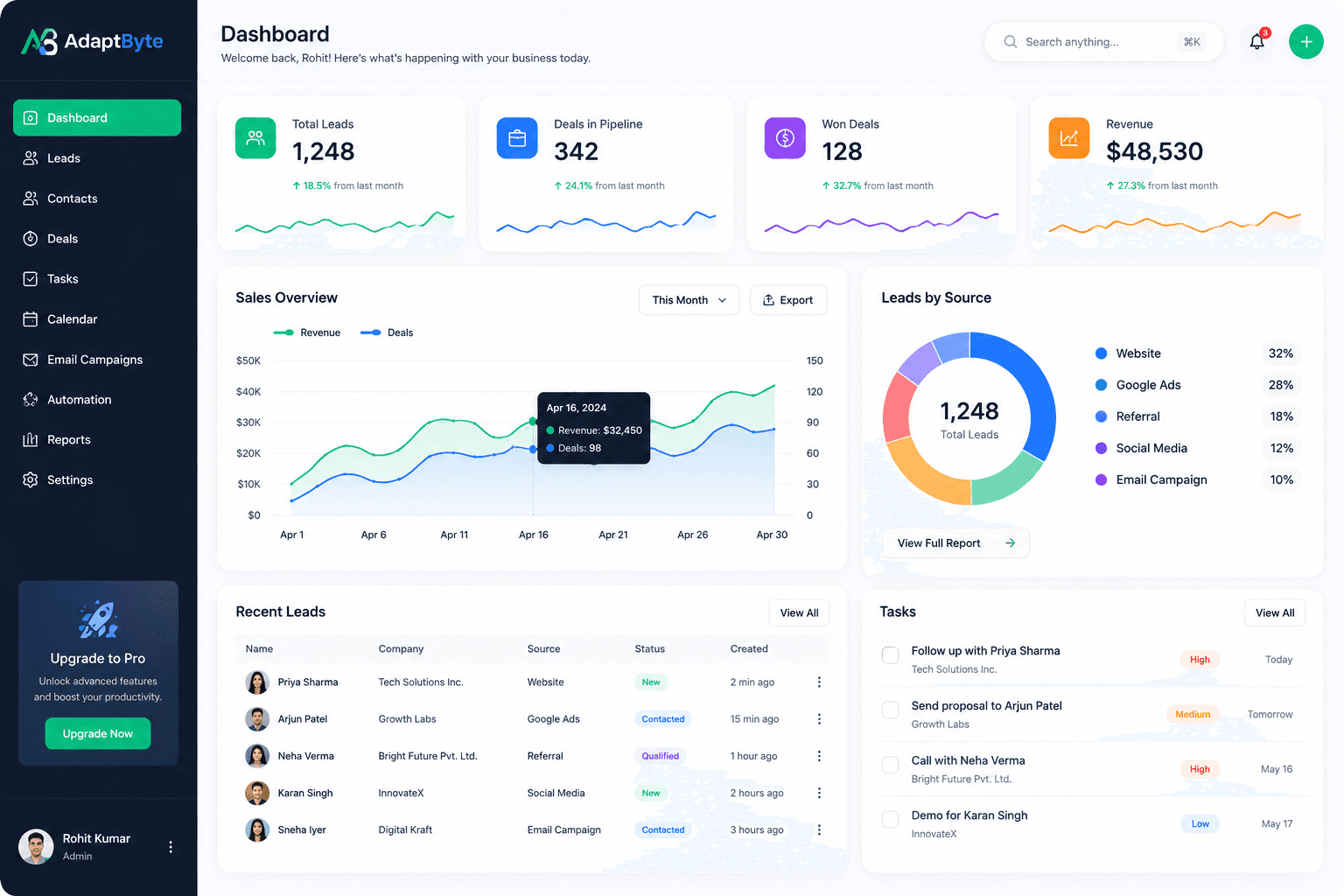Open Calendar in sidebar

[97, 319]
